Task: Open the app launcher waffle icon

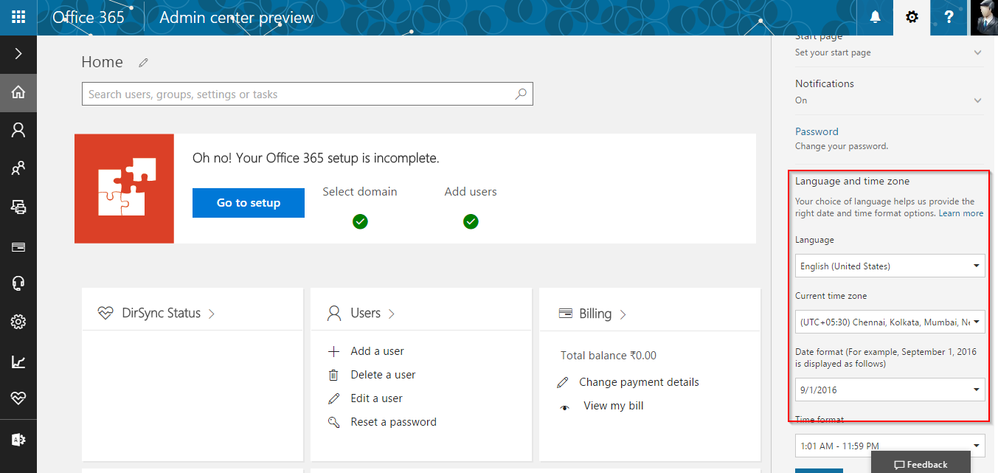Action: click(x=18, y=17)
